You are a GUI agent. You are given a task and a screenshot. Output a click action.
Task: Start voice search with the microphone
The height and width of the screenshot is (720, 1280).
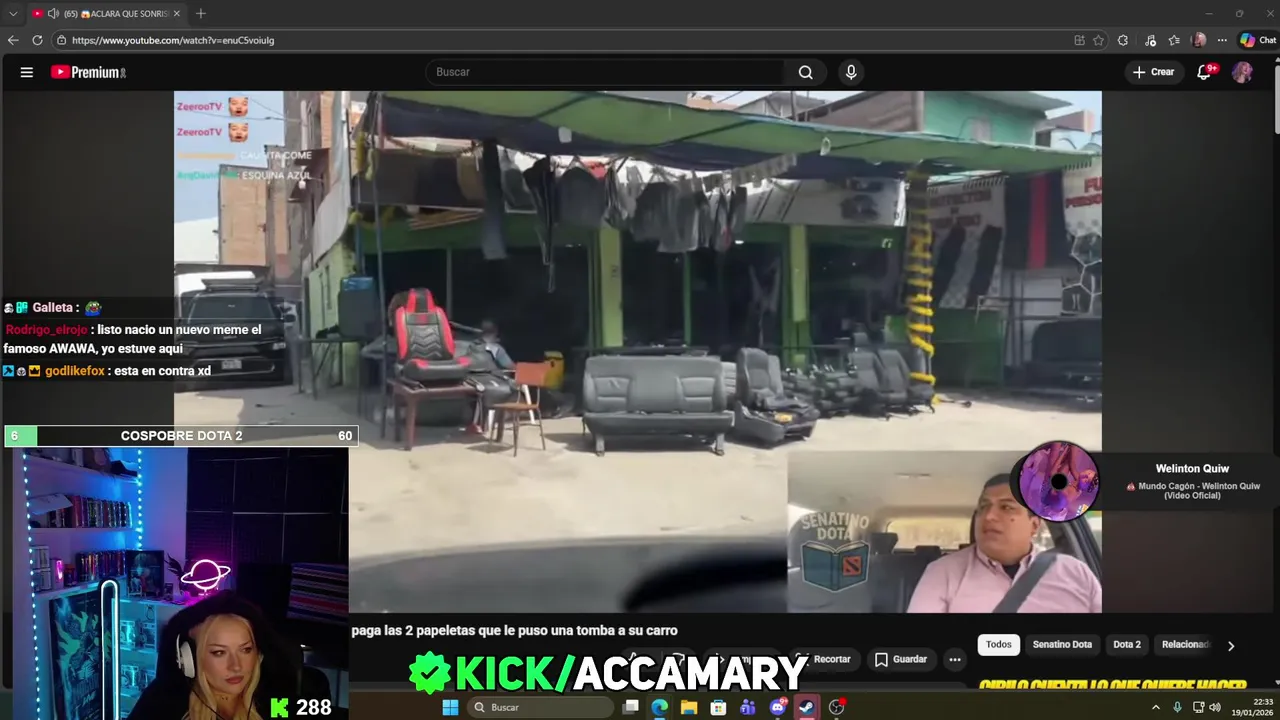point(851,72)
